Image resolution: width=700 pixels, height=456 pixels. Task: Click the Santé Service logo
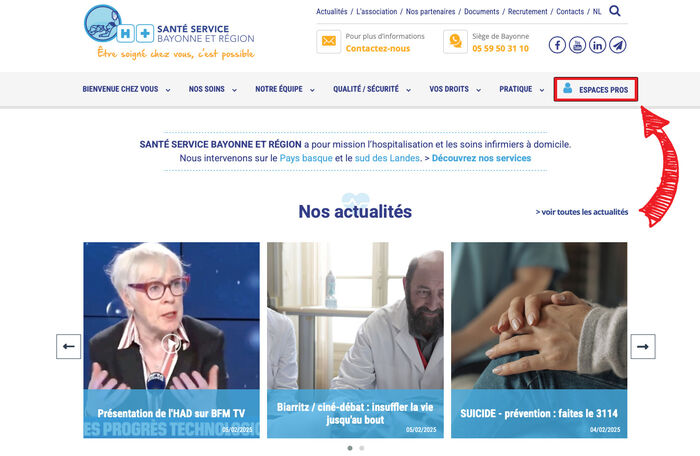pos(169,32)
